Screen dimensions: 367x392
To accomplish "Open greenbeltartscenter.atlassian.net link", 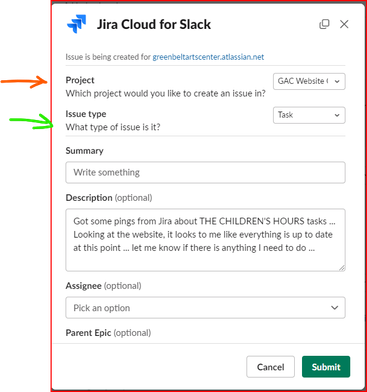I will [x=208, y=57].
